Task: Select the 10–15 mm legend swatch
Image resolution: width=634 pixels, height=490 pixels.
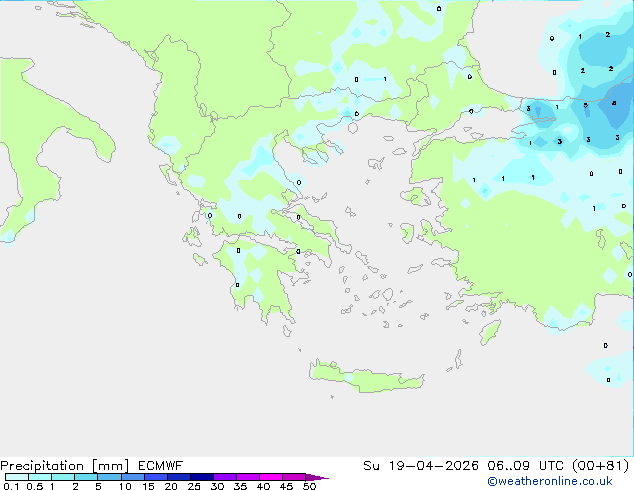Action: (132, 477)
